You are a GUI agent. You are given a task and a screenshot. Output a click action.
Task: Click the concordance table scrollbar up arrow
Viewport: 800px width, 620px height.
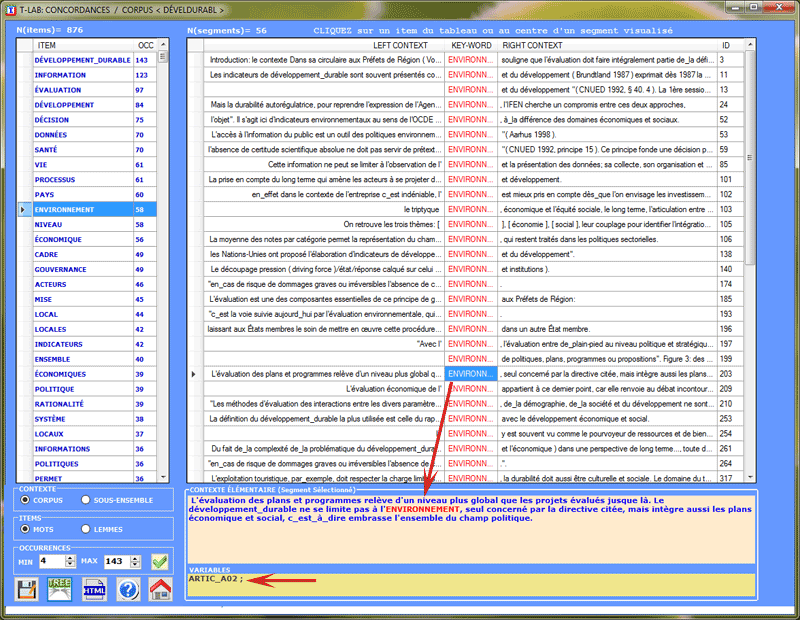click(750, 44)
